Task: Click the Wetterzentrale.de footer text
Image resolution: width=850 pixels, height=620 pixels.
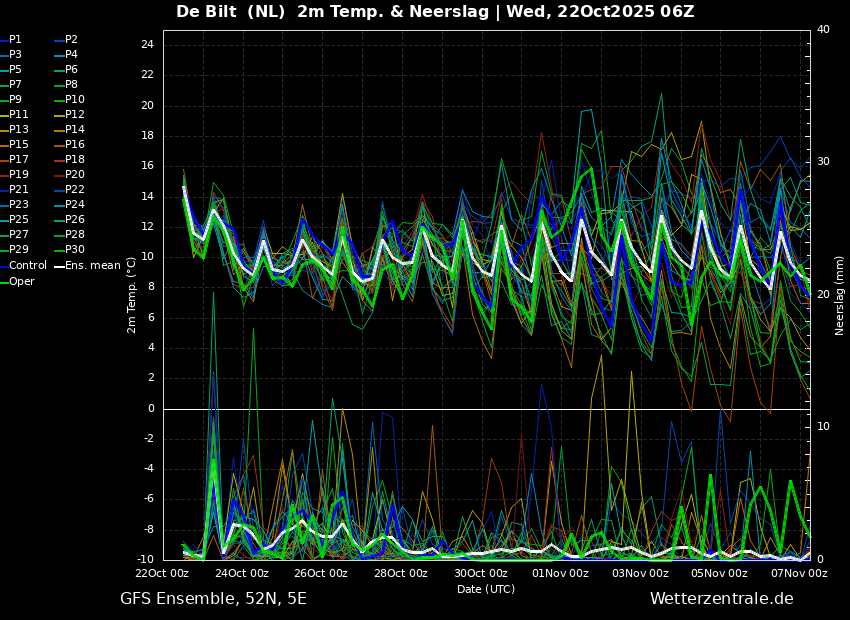Action: [721, 599]
